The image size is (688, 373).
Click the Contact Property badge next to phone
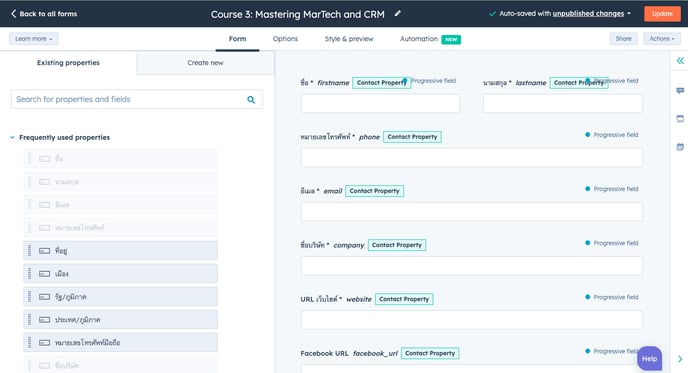[x=412, y=137]
